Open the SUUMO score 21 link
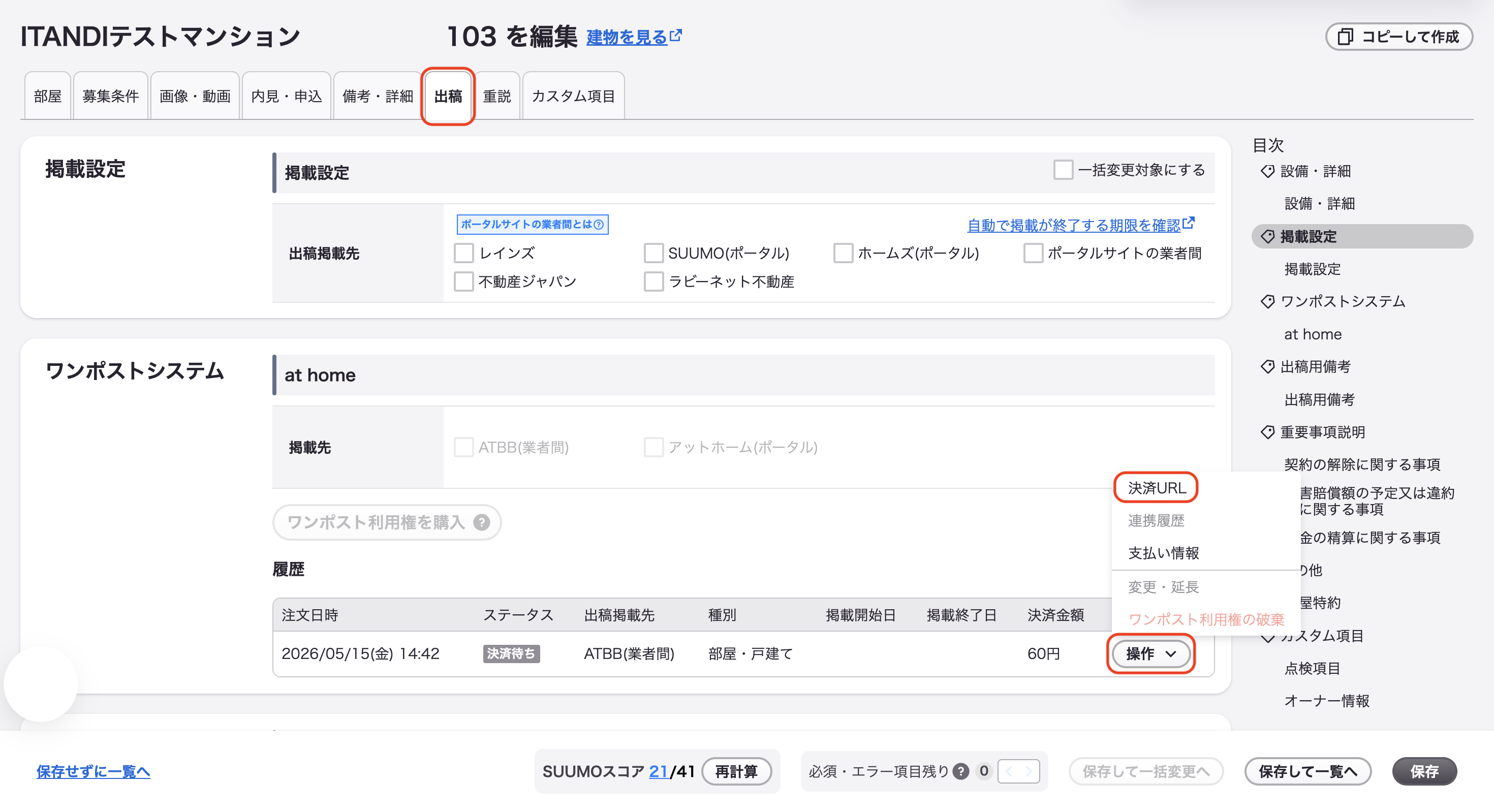 [x=658, y=771]
